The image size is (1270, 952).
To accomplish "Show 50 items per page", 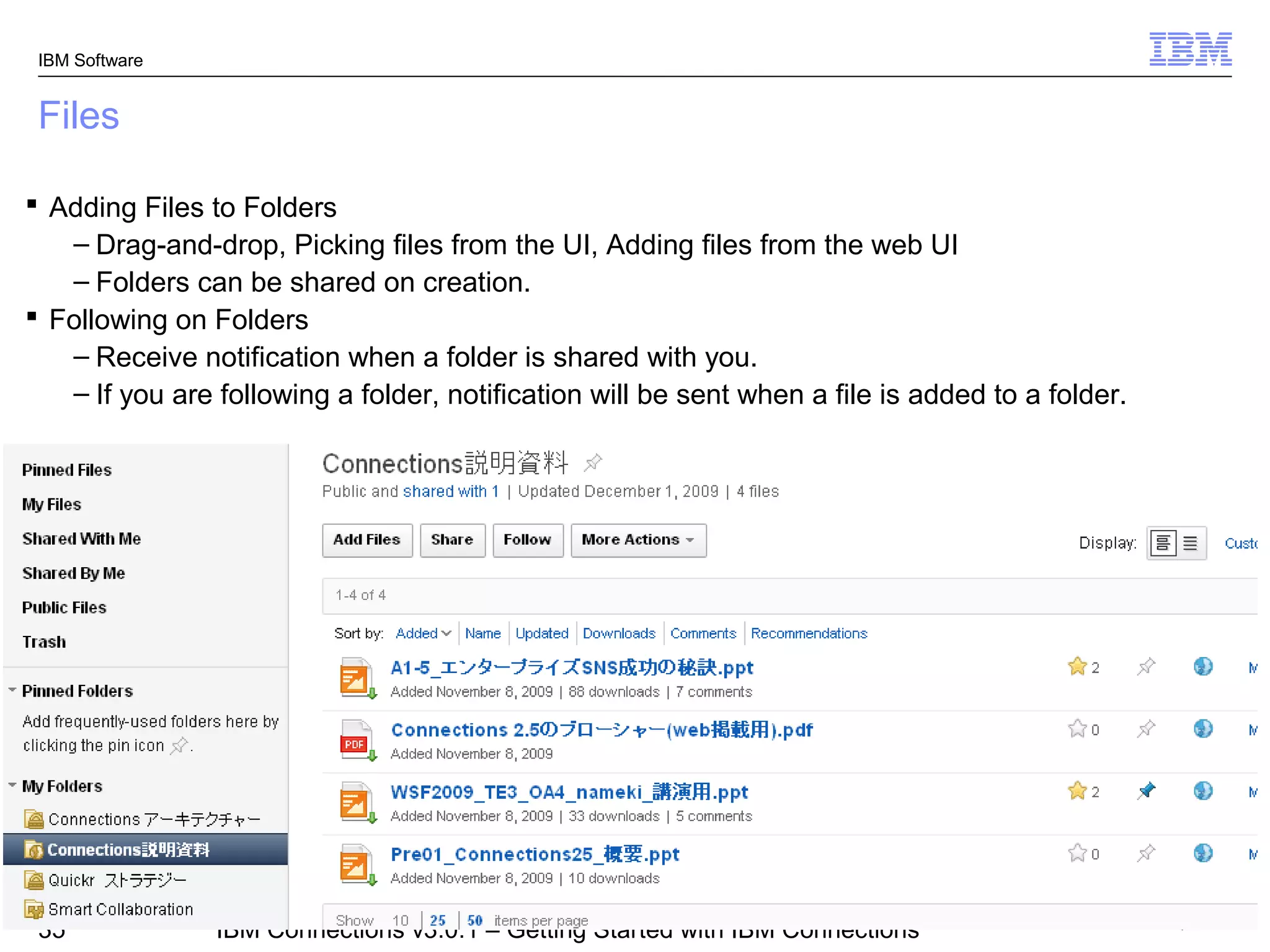I will click(x=475, y=920).
